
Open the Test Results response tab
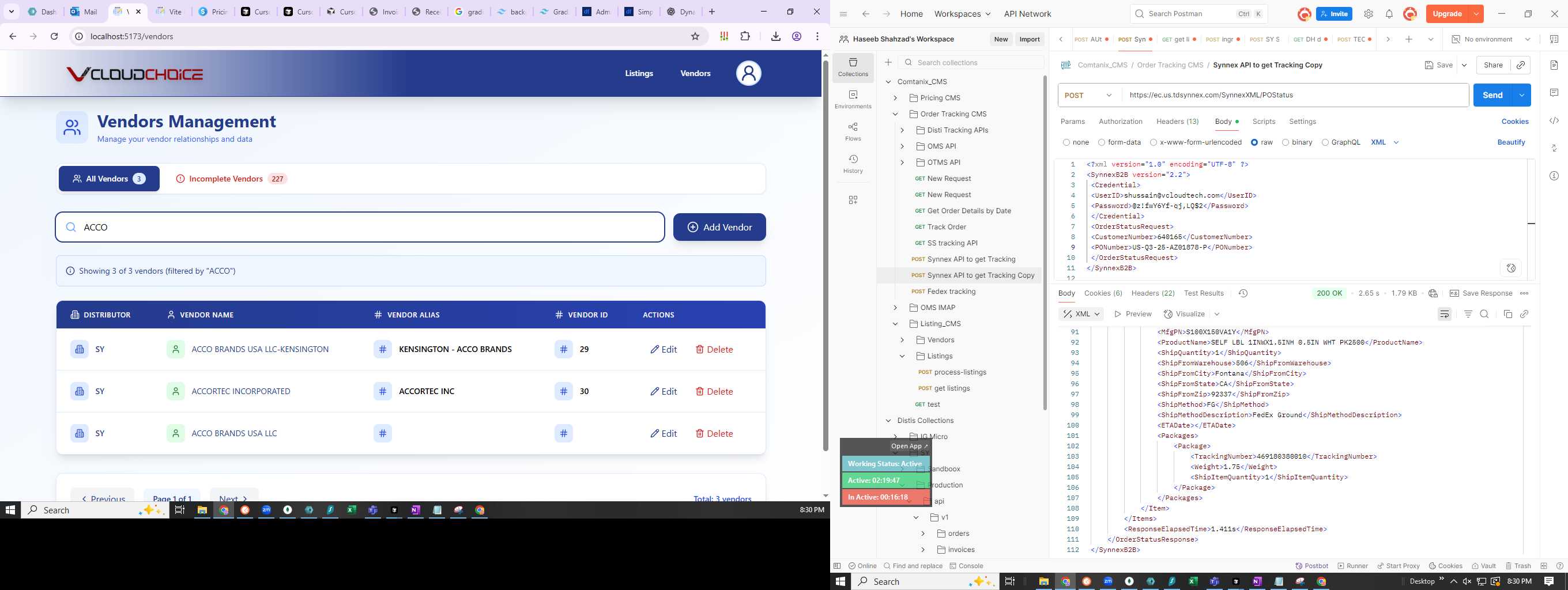[1204, 293]
